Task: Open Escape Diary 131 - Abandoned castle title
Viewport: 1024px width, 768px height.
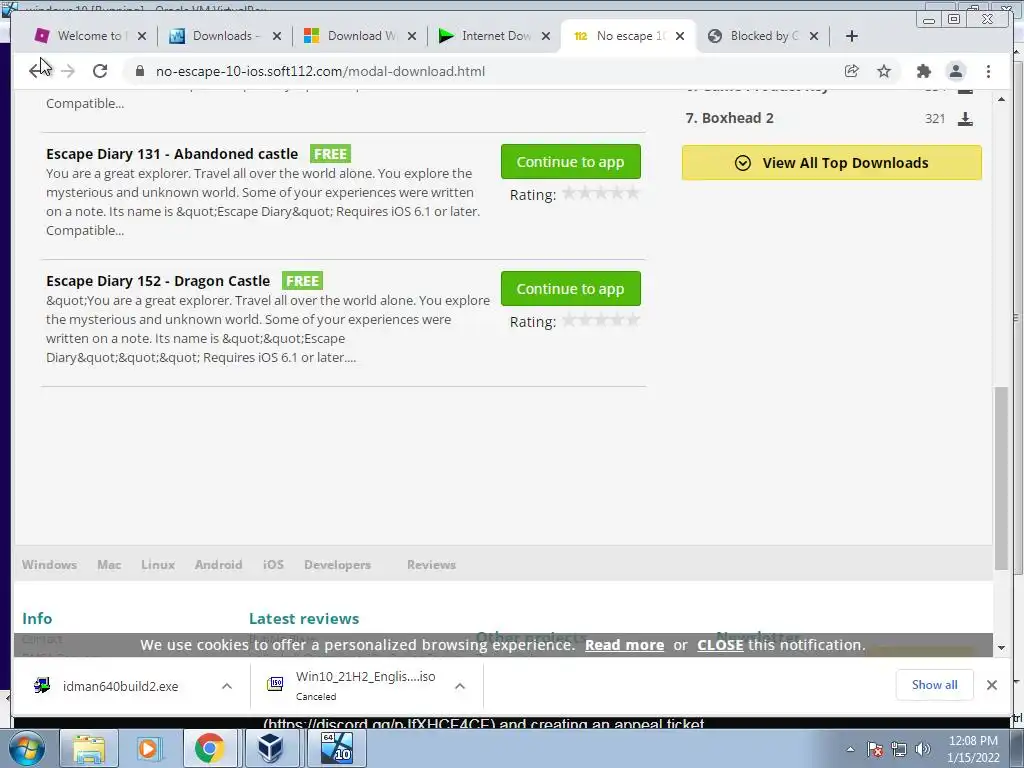Action: point(172,154)
